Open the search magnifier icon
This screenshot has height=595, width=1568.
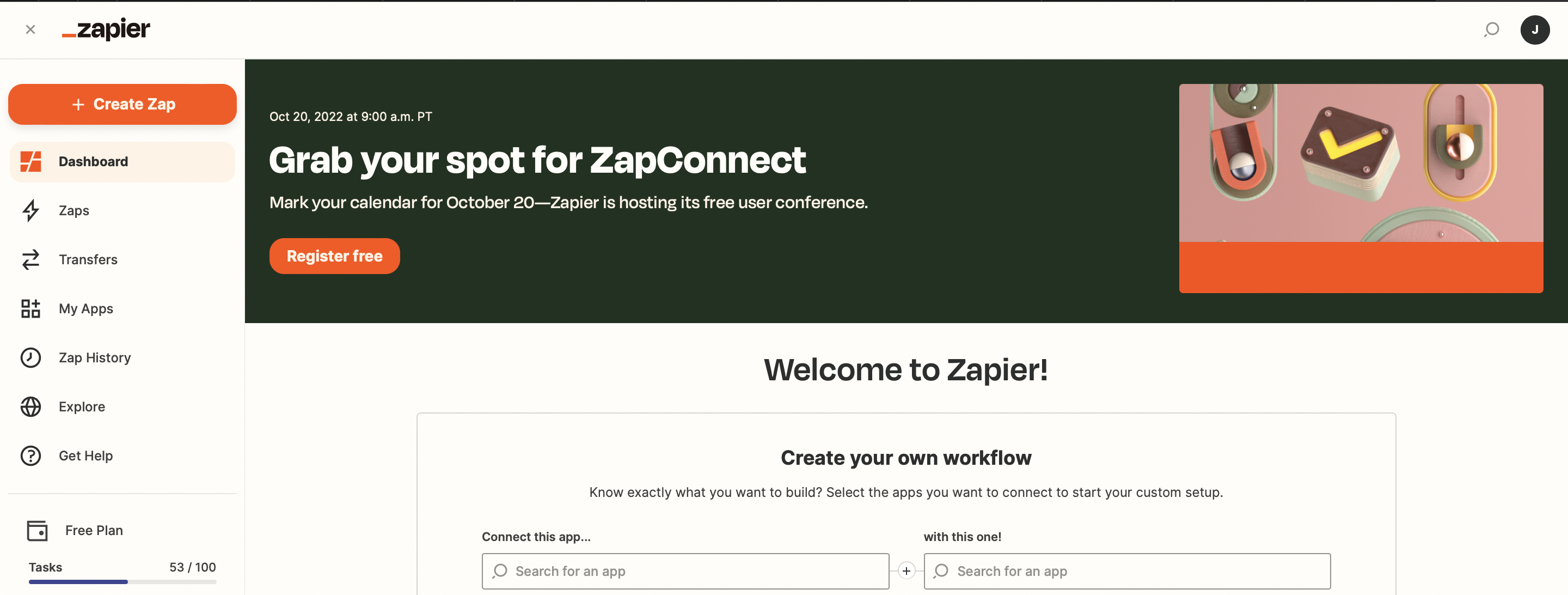tap(1491, 29)
